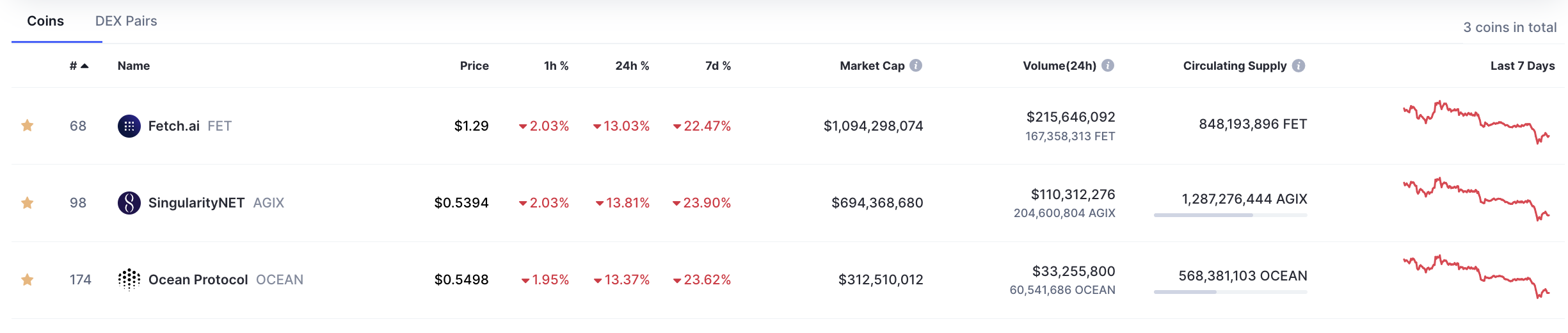Image resolution: width=1568 pixels, height=333 pixels.
Task: Switch to the DEX Pairs tab
Action: click(x=126, y=21)
